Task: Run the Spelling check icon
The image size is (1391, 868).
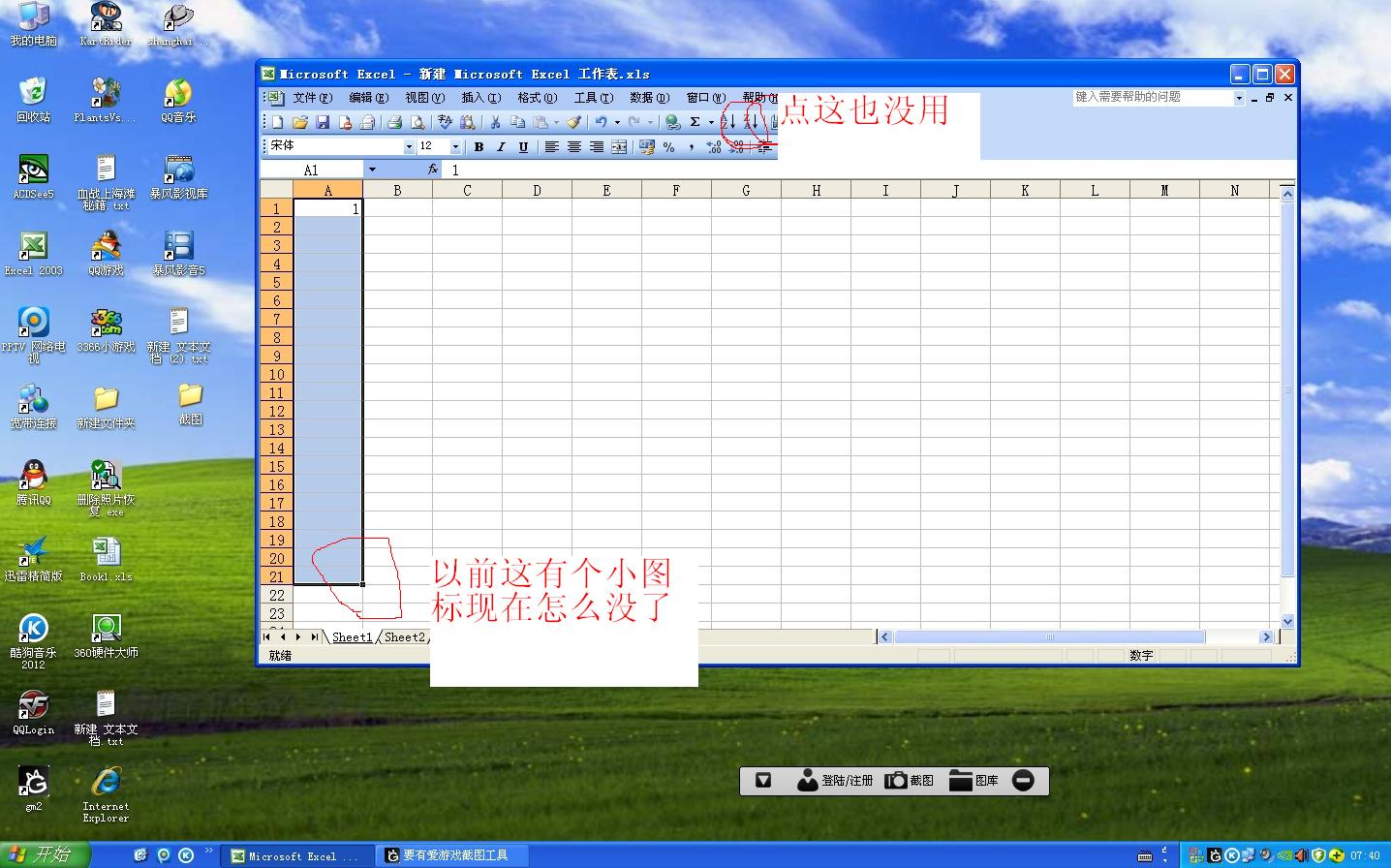Action: click(446, 122)
